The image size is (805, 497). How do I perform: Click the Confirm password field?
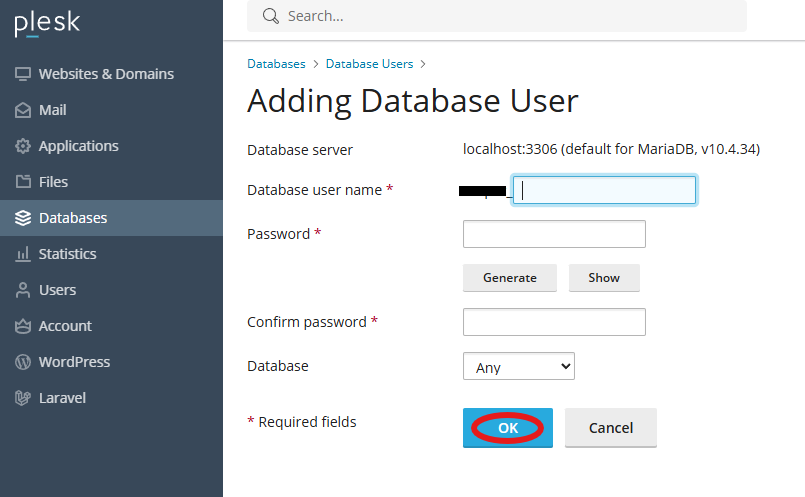[554, 322]
